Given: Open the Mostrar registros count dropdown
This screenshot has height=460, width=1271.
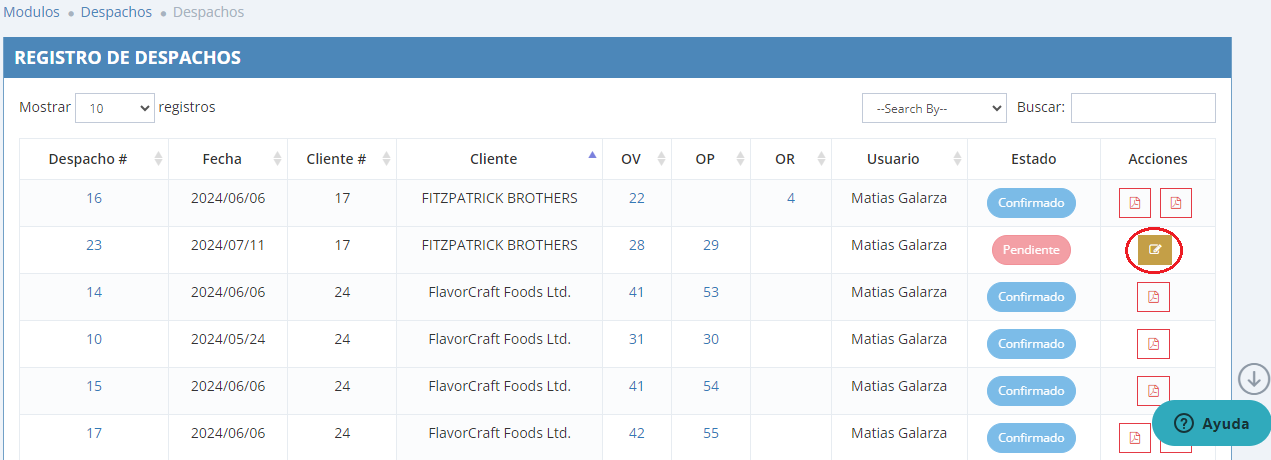Looking at the screenshot, I should 115,108.
